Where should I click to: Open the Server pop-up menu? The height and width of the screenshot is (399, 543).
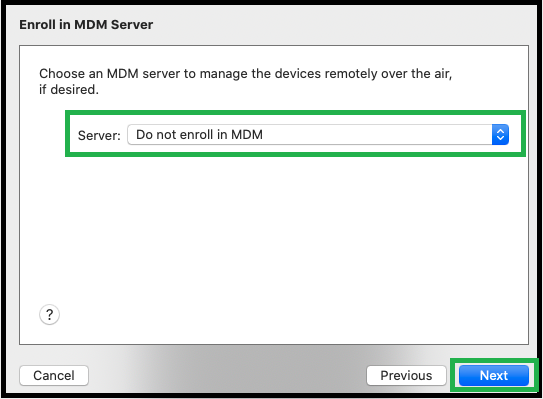click(318, 134)
